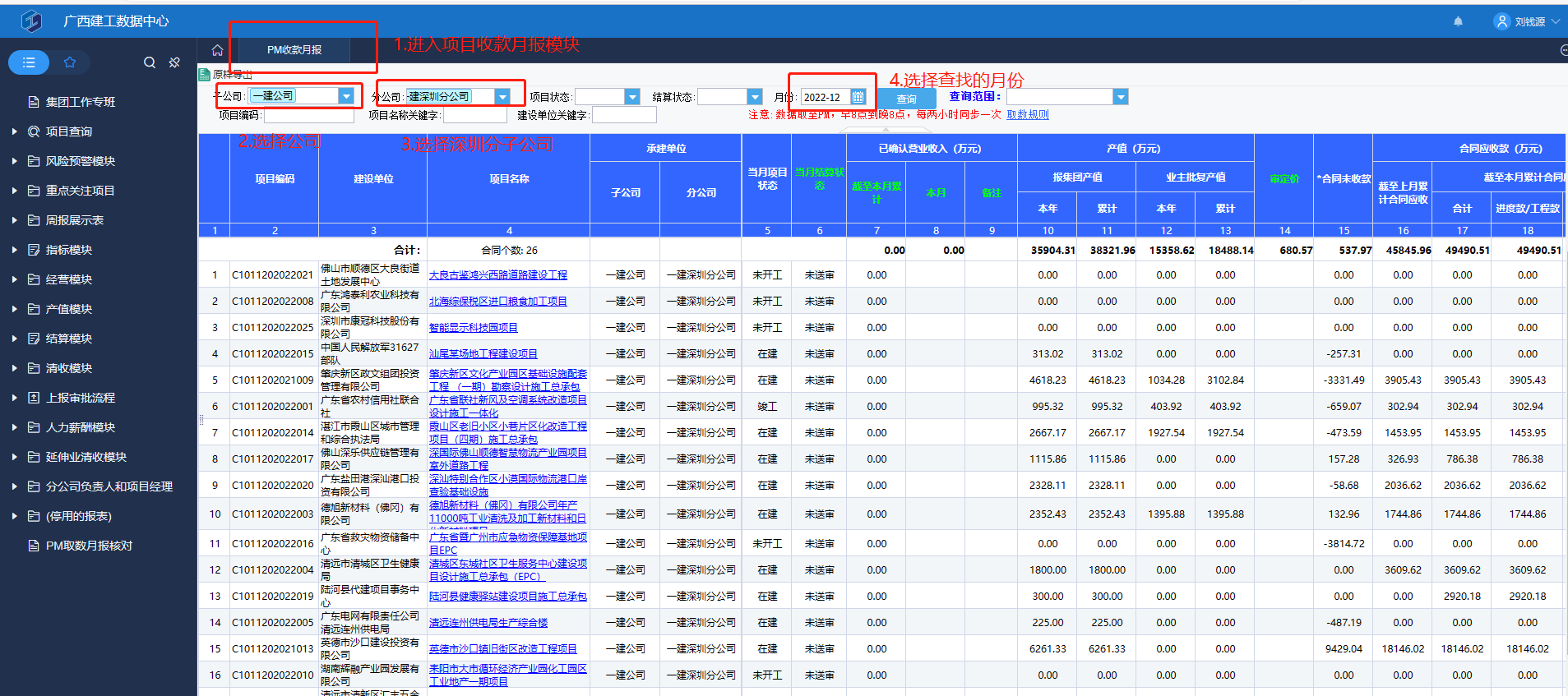Click the 广西建工数据中心 logo icon
This screenshot has width=1568, height=696.
(x=31, y=21)
